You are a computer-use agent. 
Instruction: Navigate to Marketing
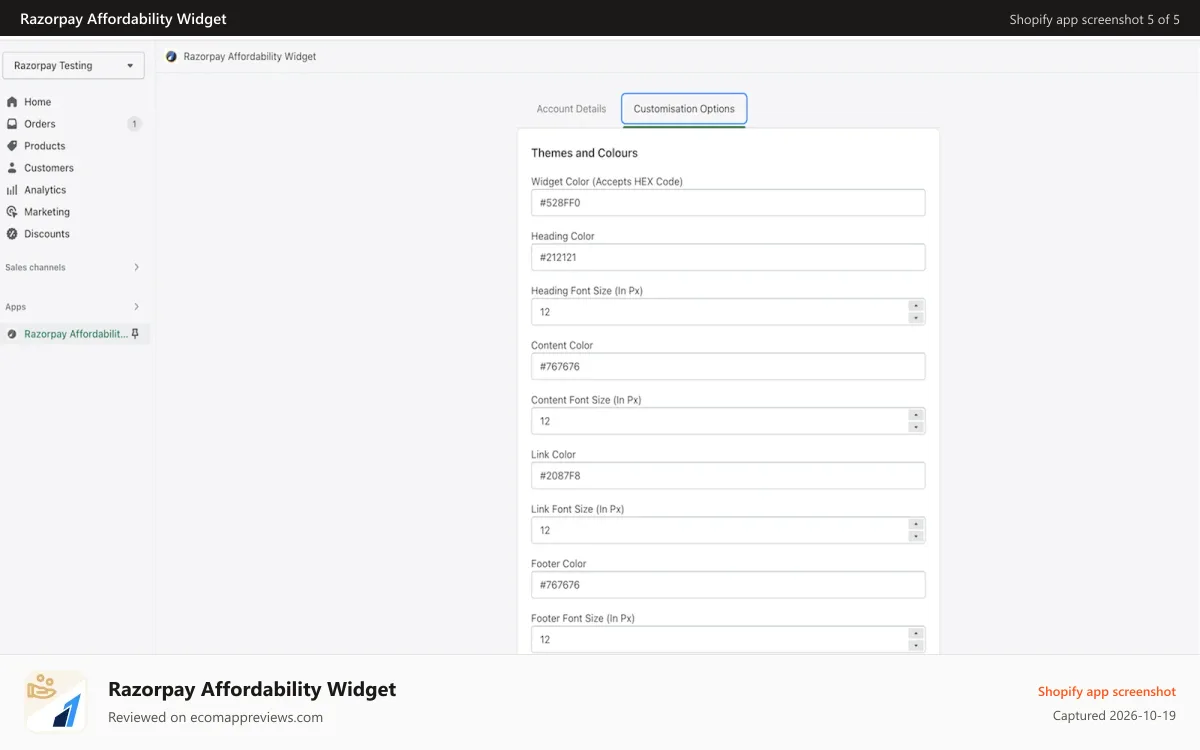[47, 212]
